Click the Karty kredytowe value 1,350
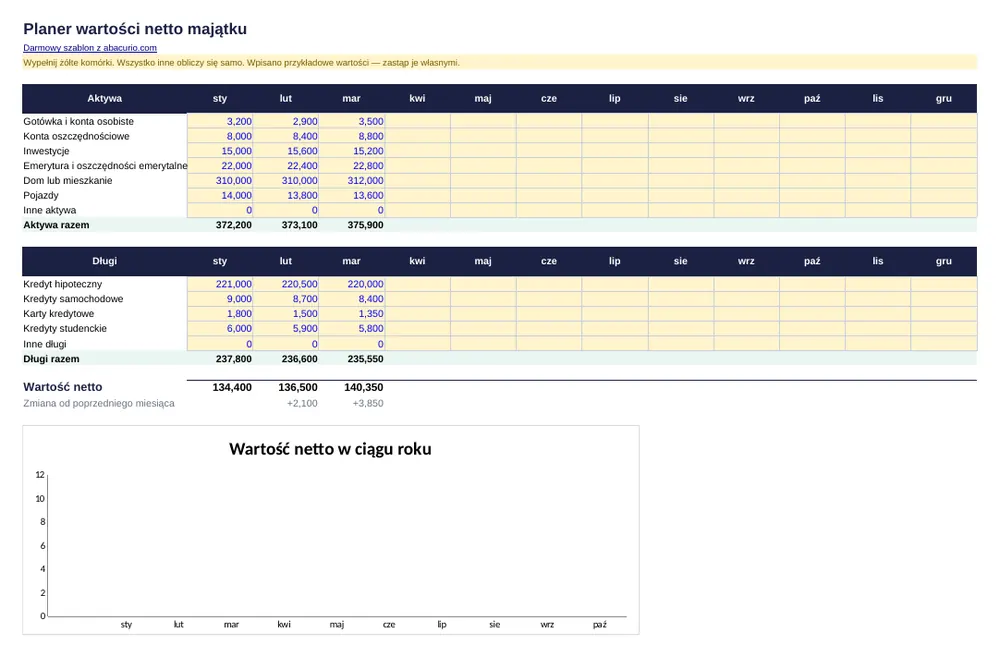The image size is (1000, 657). click(351, 314)
